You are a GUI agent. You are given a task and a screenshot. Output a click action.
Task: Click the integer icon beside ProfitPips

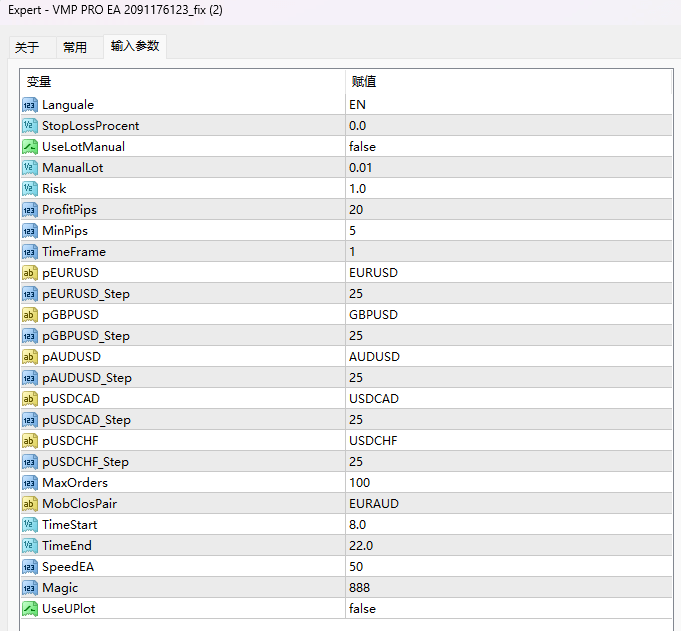coord(30,210)
